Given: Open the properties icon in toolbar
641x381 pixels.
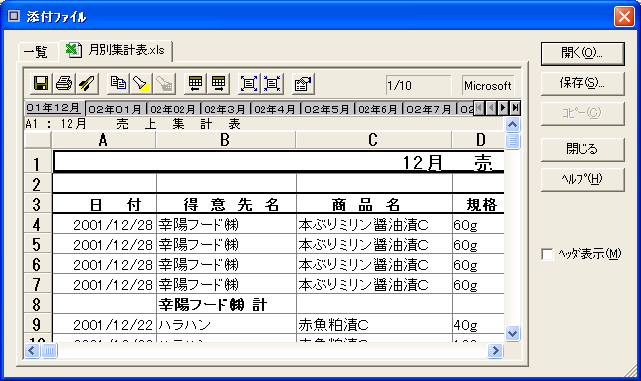Looking at the screenshot, I should pyautogui.click(x=303, y=83).
